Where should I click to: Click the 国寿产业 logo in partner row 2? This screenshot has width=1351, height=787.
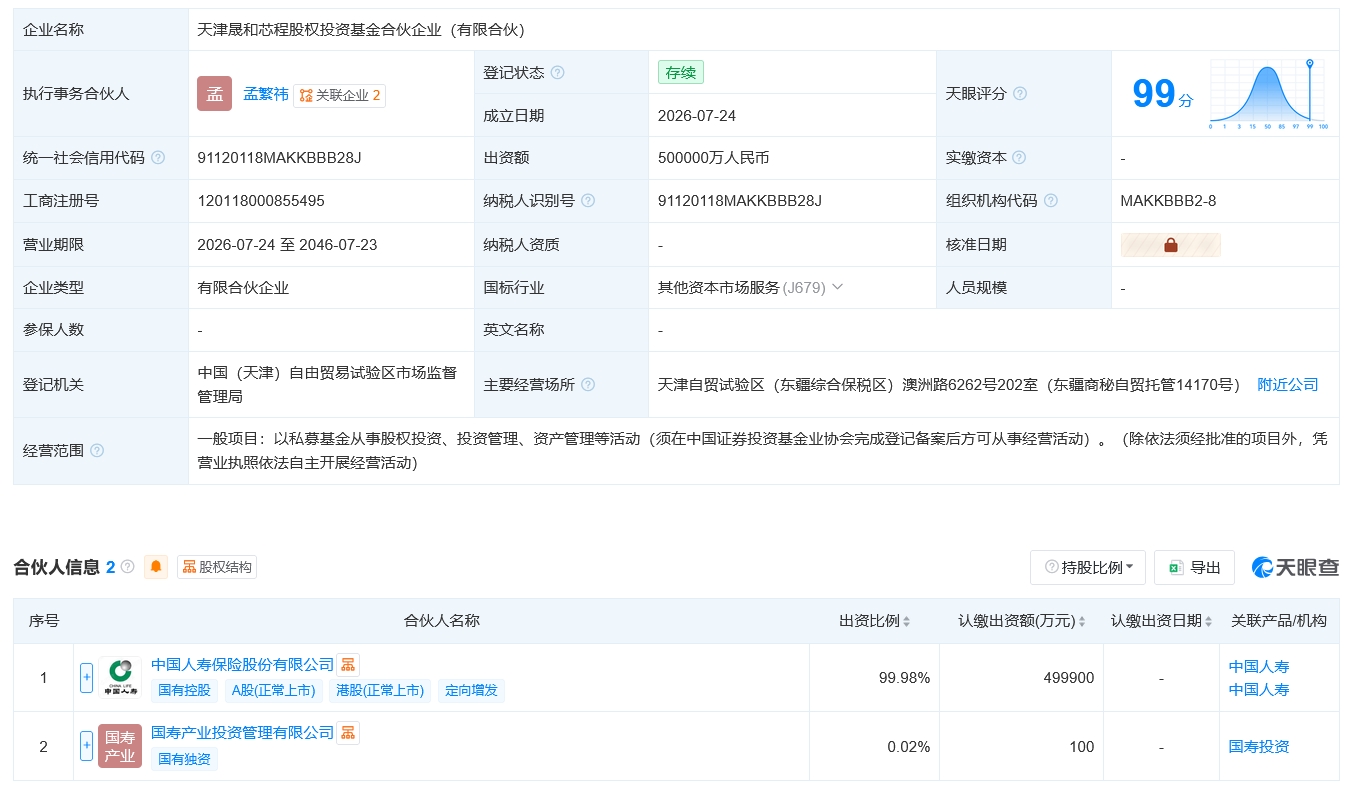point(120,746)
